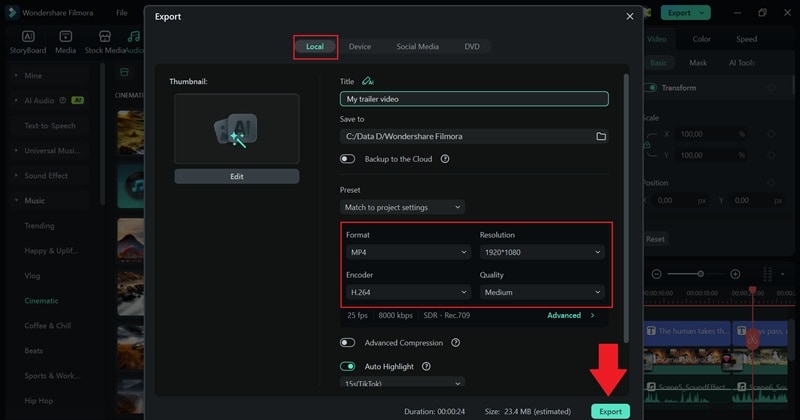The image size is (800, 420).
Task: Turn on Advanced Compression
Action: point(348,343)
